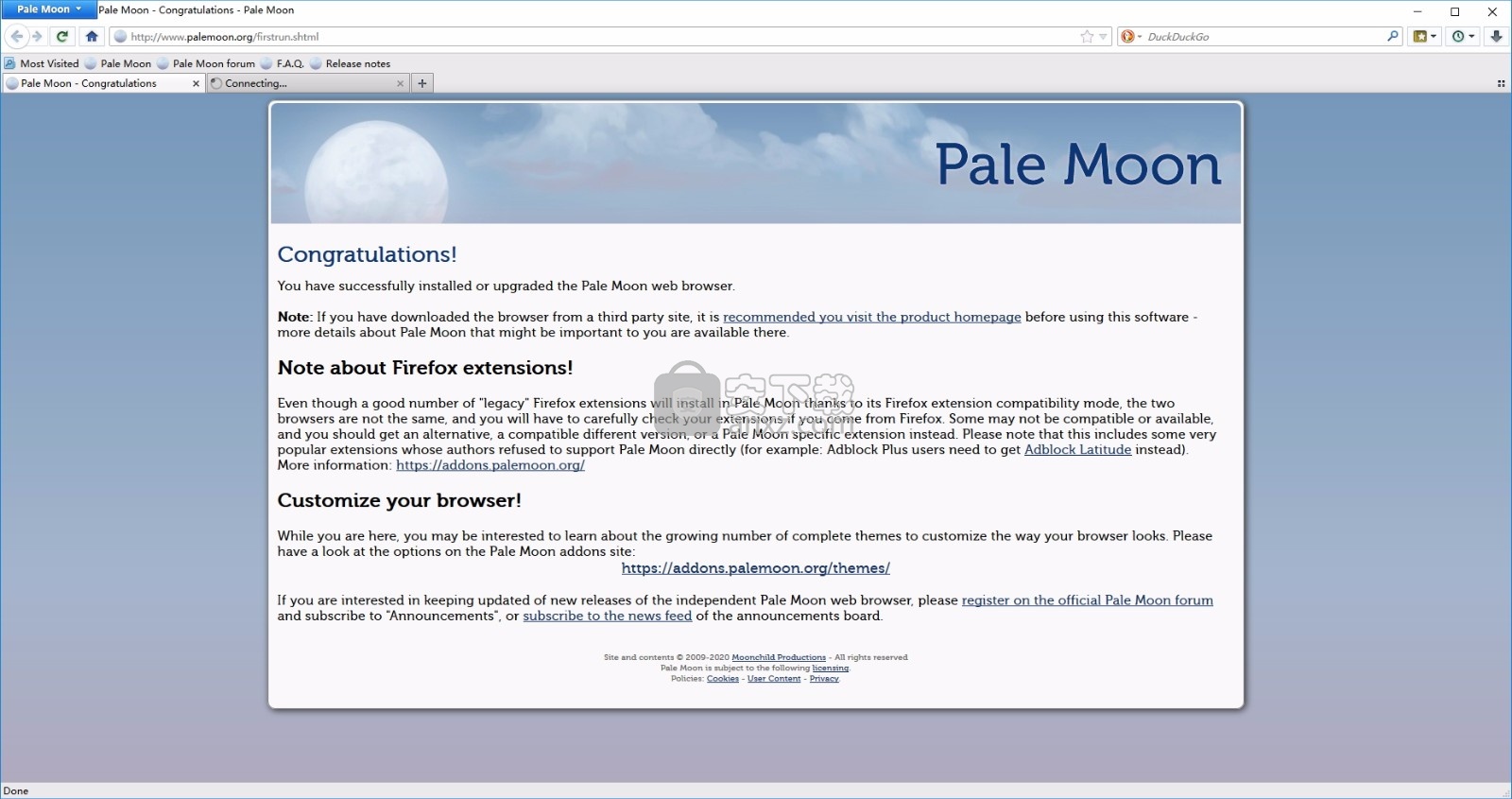1512x799 pixels.
Task: Visit https://addons.palemoon.org/ link
Action: 490,464
